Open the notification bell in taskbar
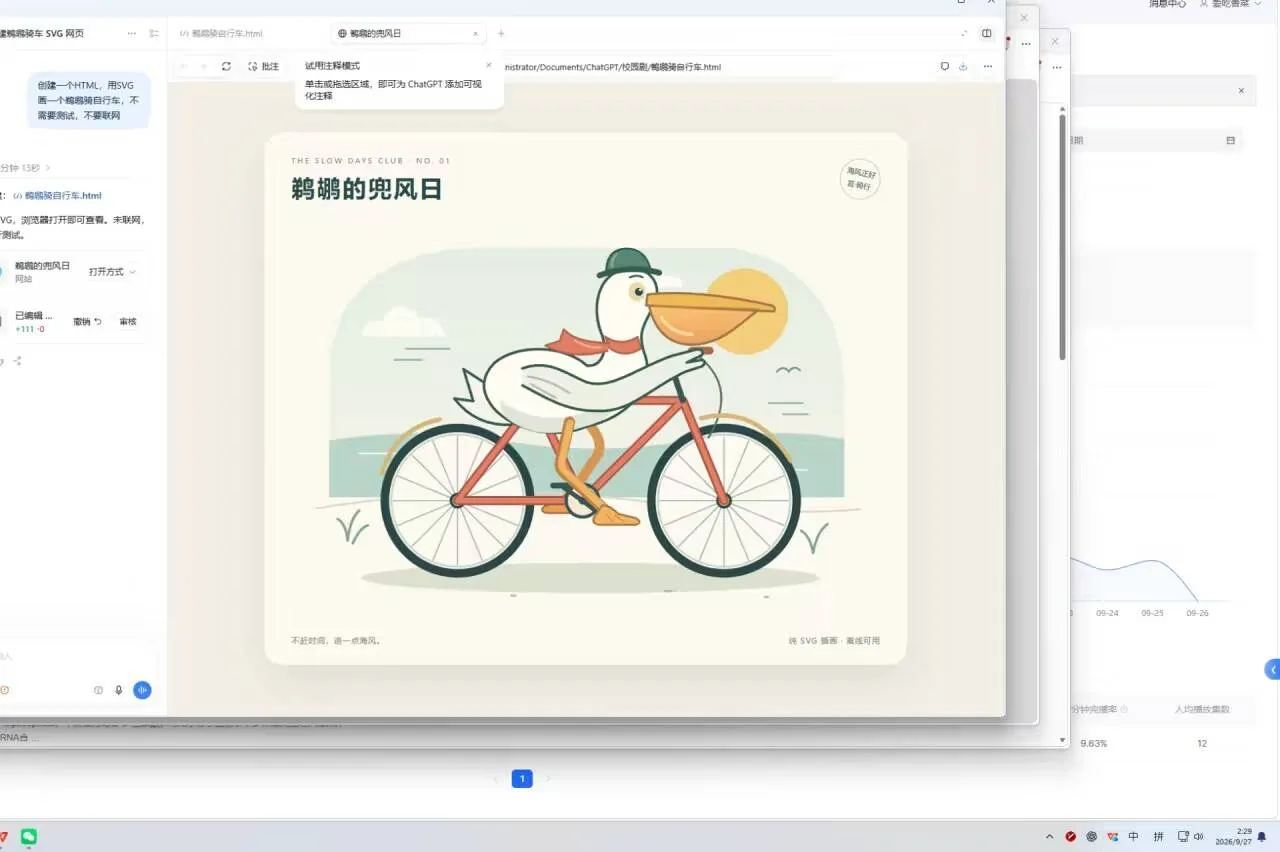The height and width of the screenshot is (852, 1280). click(1262, 837)
